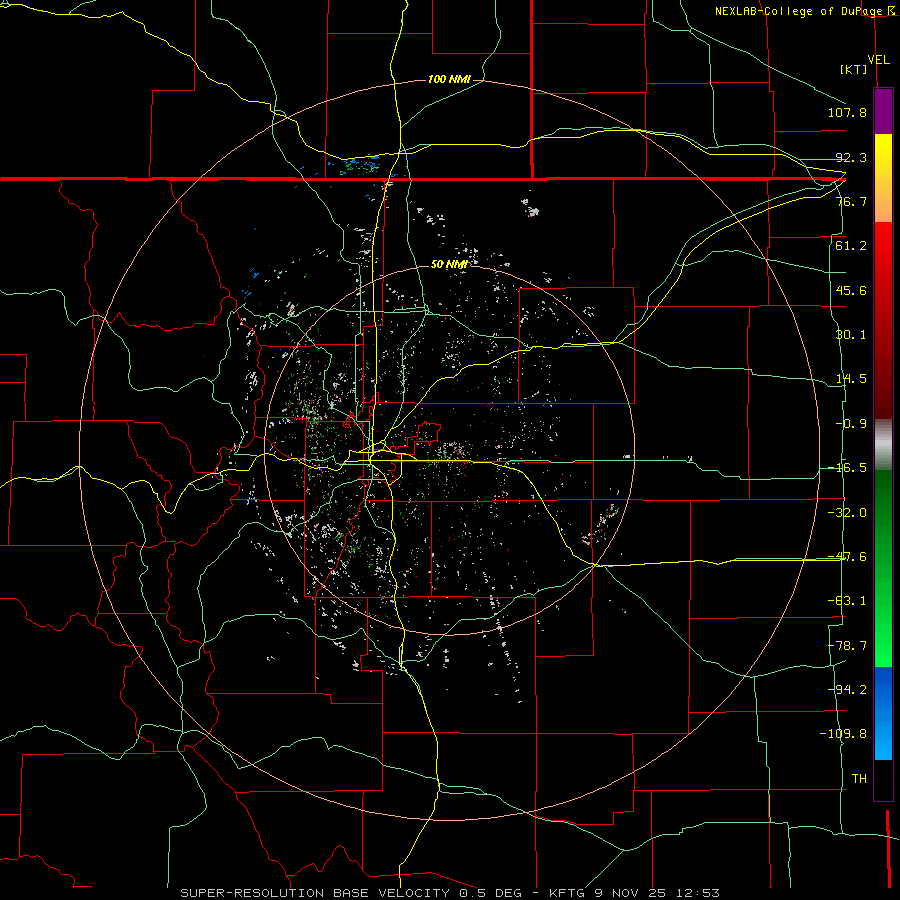
Task: Pick the yellow-orange segment of the color bar
Action: 883,178
